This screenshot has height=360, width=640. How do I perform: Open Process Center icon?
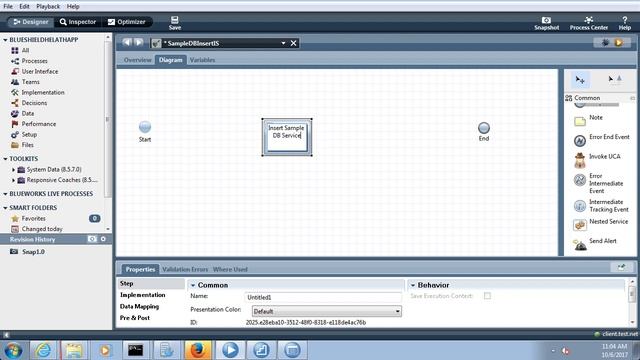point(589,23)
